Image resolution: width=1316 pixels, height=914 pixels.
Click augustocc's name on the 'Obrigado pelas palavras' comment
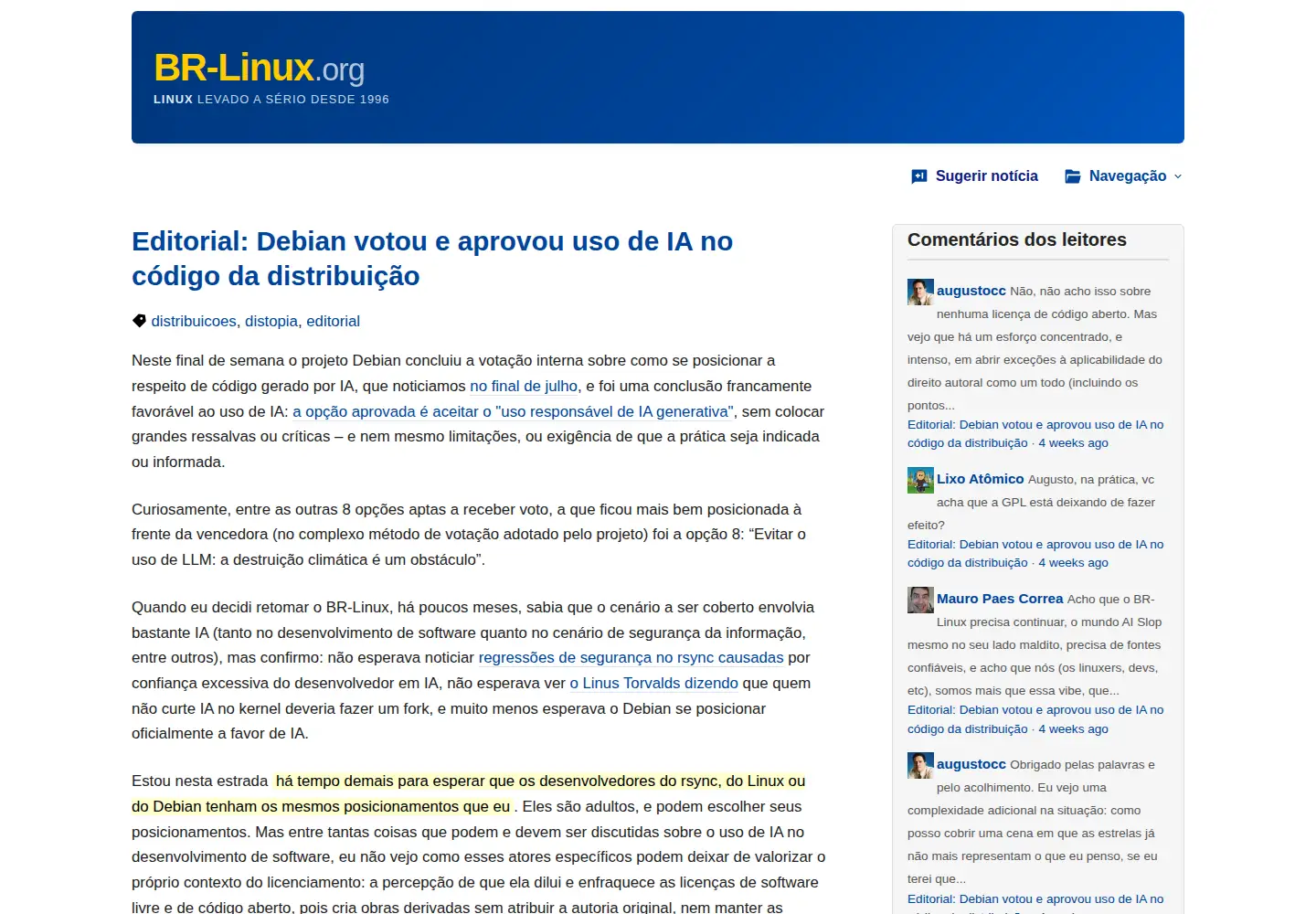[971, 764]
